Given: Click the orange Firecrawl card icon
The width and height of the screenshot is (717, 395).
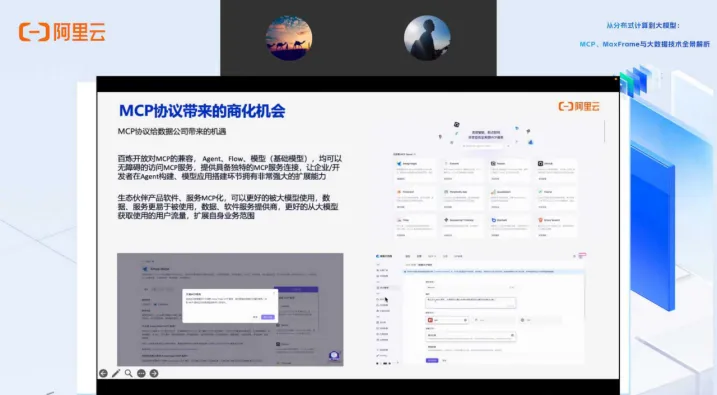Looking at the screenshot, I should (x=399, y=192).
